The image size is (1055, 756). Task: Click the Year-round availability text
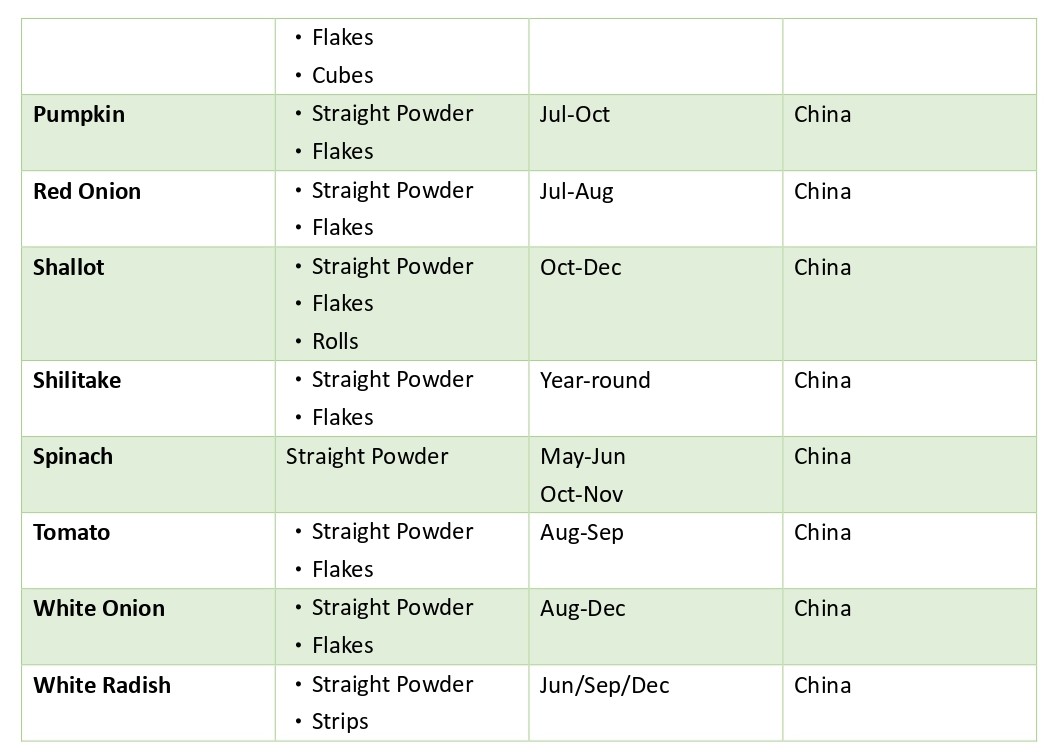[595, 380]
